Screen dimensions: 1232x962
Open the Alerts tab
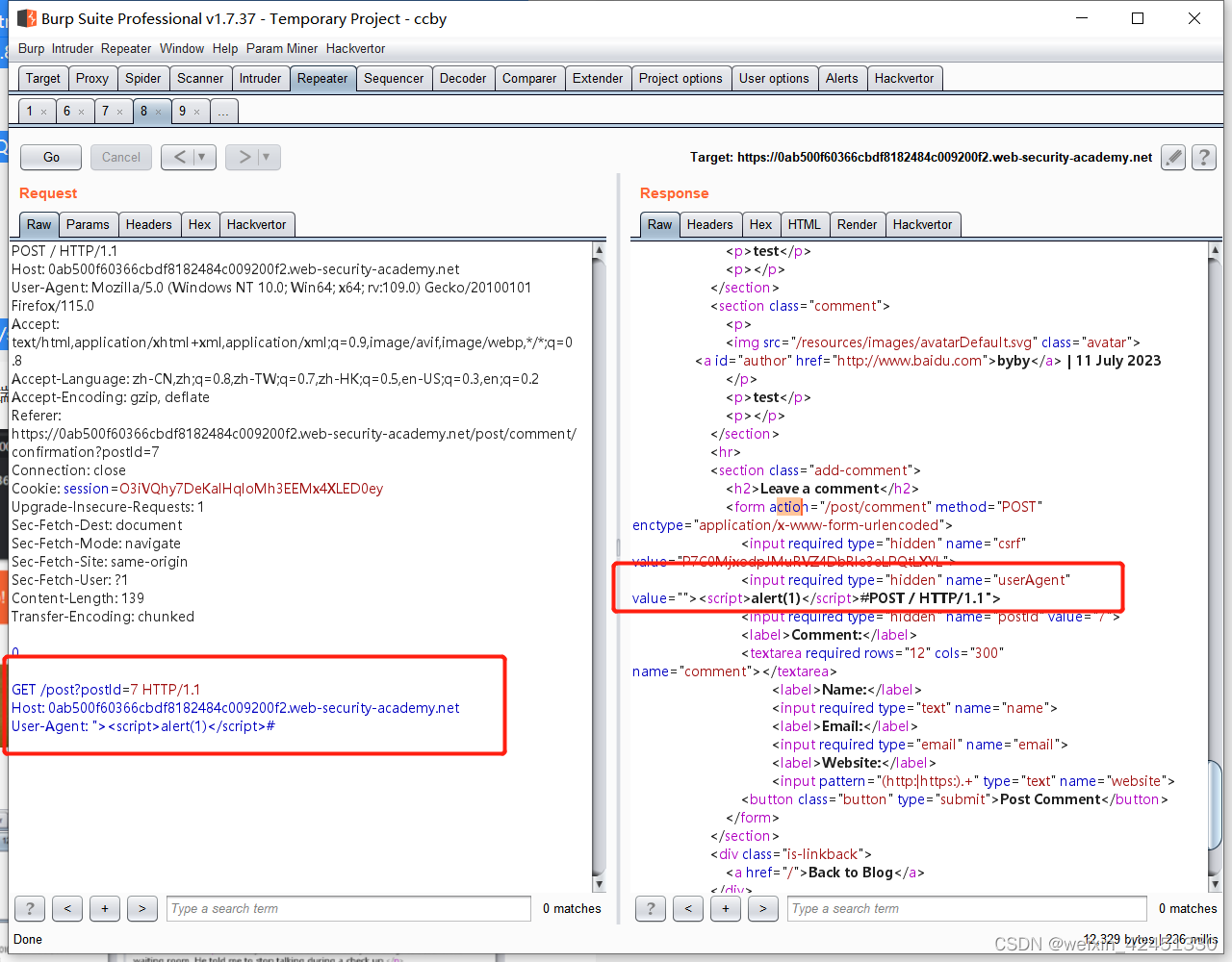pyautogui.click(x=841, y=78)
